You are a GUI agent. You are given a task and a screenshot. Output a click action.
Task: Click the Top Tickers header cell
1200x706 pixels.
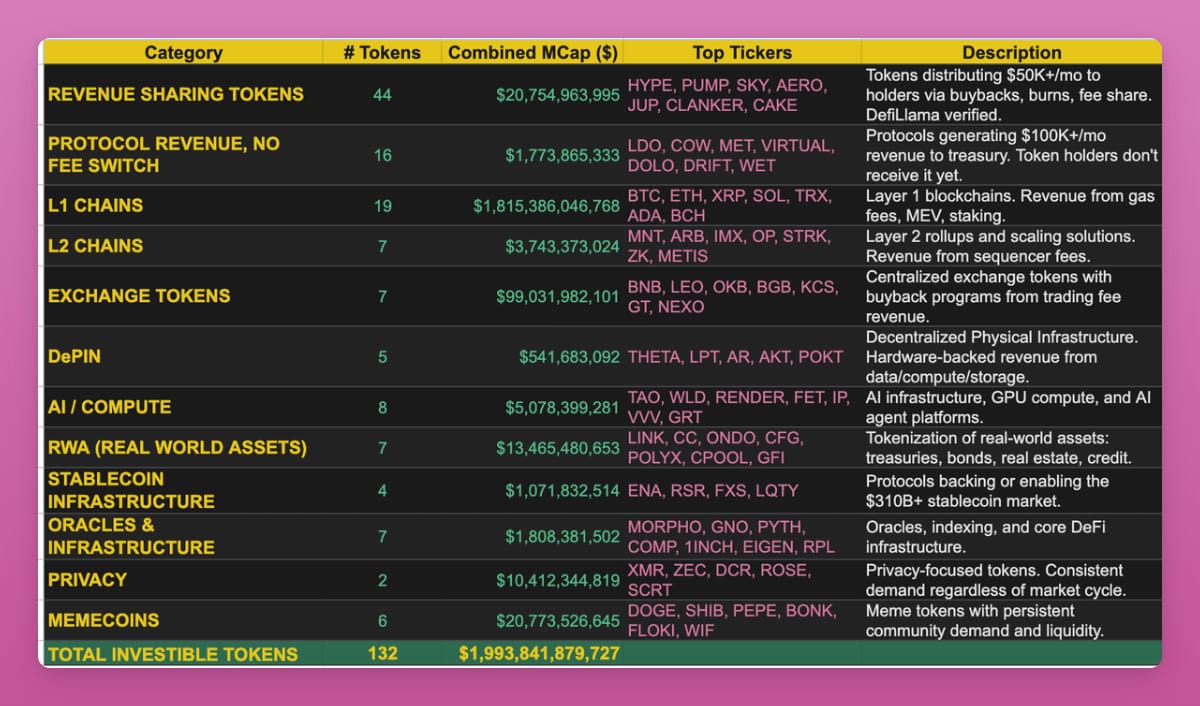(x=742, y=53)
